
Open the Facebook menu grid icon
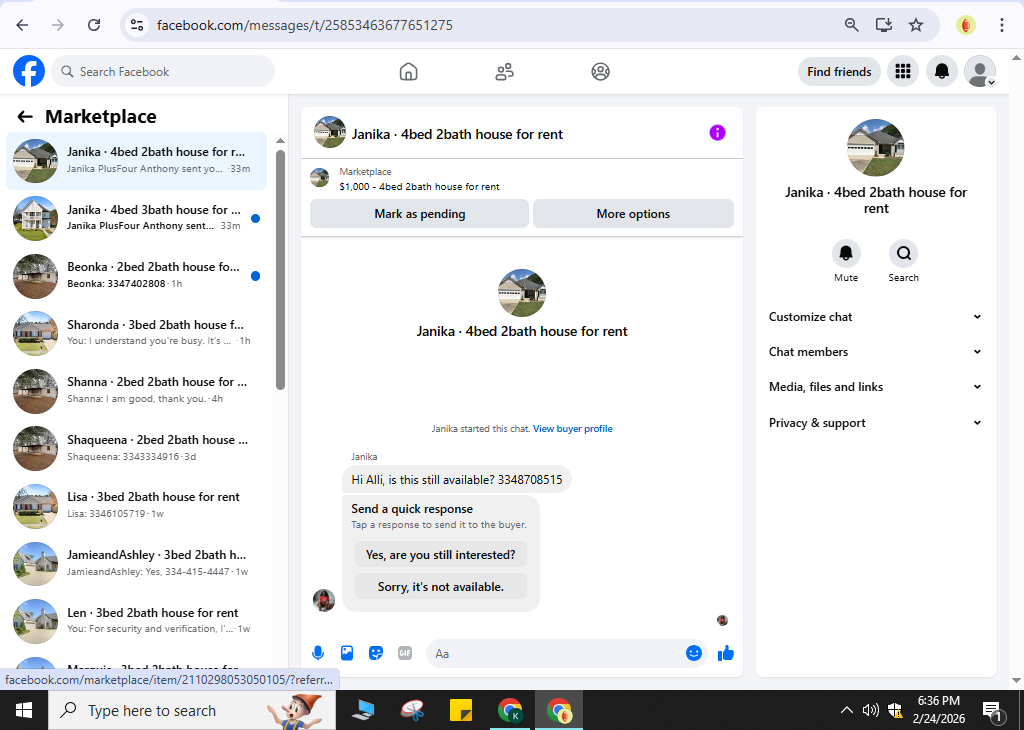click(x=903, y=71)
